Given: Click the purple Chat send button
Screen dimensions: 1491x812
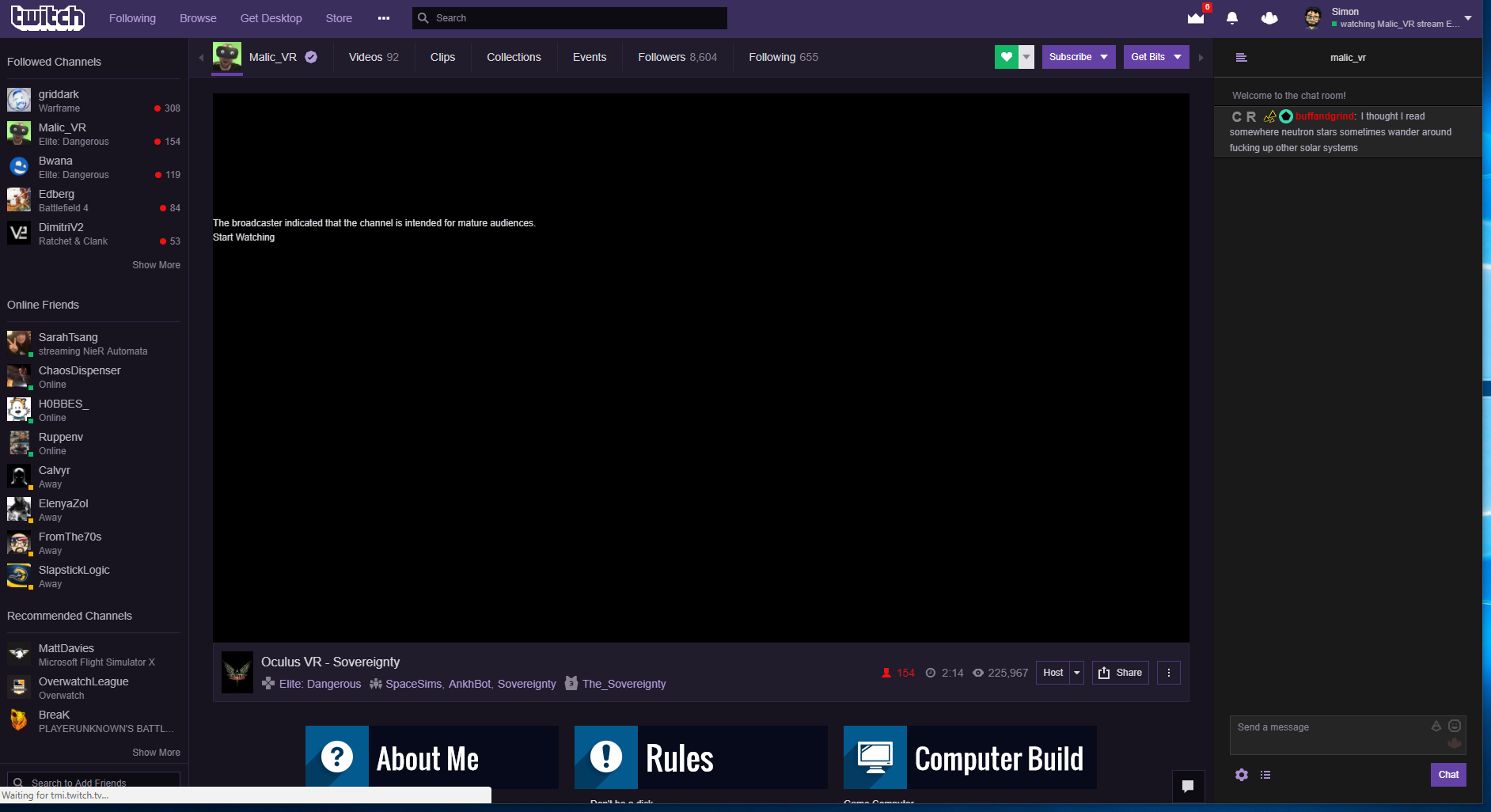Looking at the screenshot, I should [1448, 775].
